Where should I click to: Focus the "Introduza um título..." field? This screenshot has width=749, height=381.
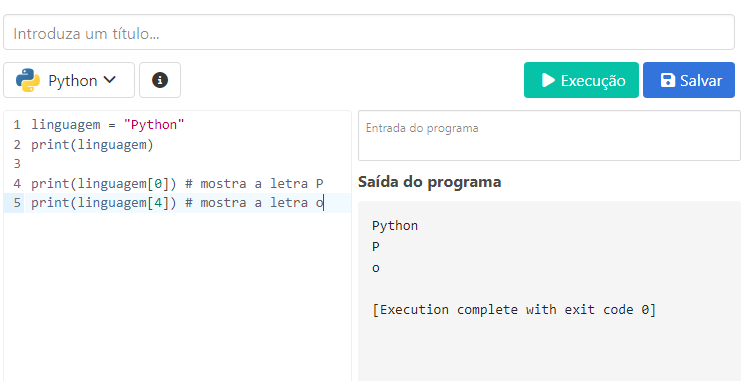(369, 32)
